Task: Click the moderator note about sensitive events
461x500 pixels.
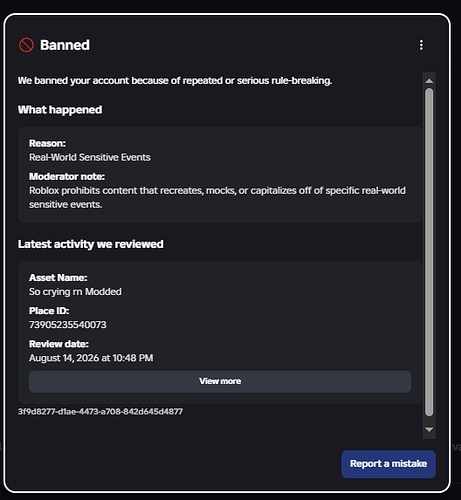Action: coord(217,197)
